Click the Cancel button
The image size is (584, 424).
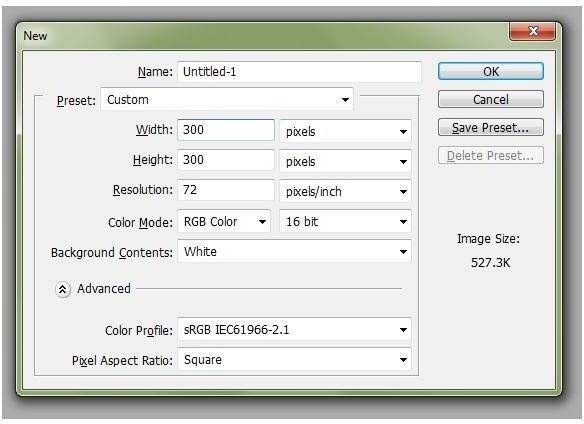pyautogui.click(x=491, y=99)
